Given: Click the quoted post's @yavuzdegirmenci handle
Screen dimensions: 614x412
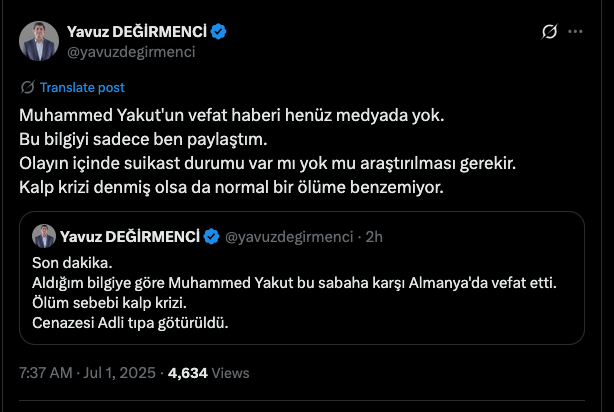Looking at the screenshot, I should (290, 237).
